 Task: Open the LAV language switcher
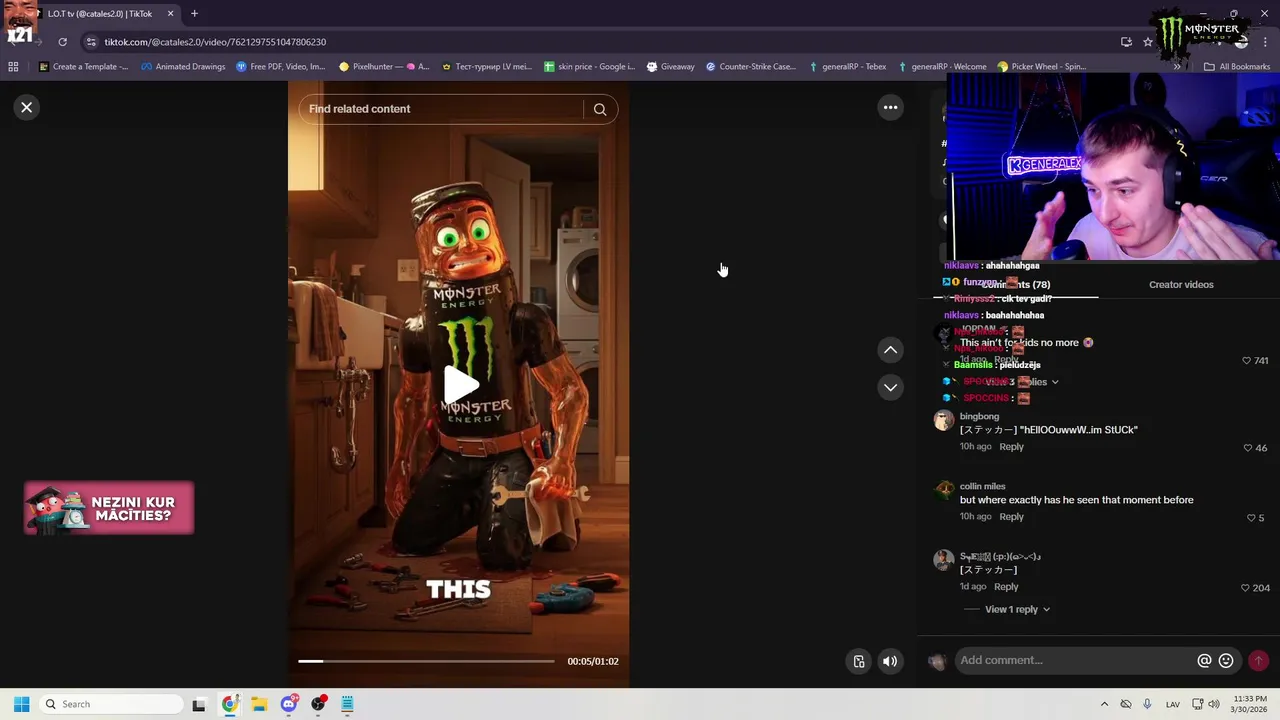click(x=1173, y=704)
